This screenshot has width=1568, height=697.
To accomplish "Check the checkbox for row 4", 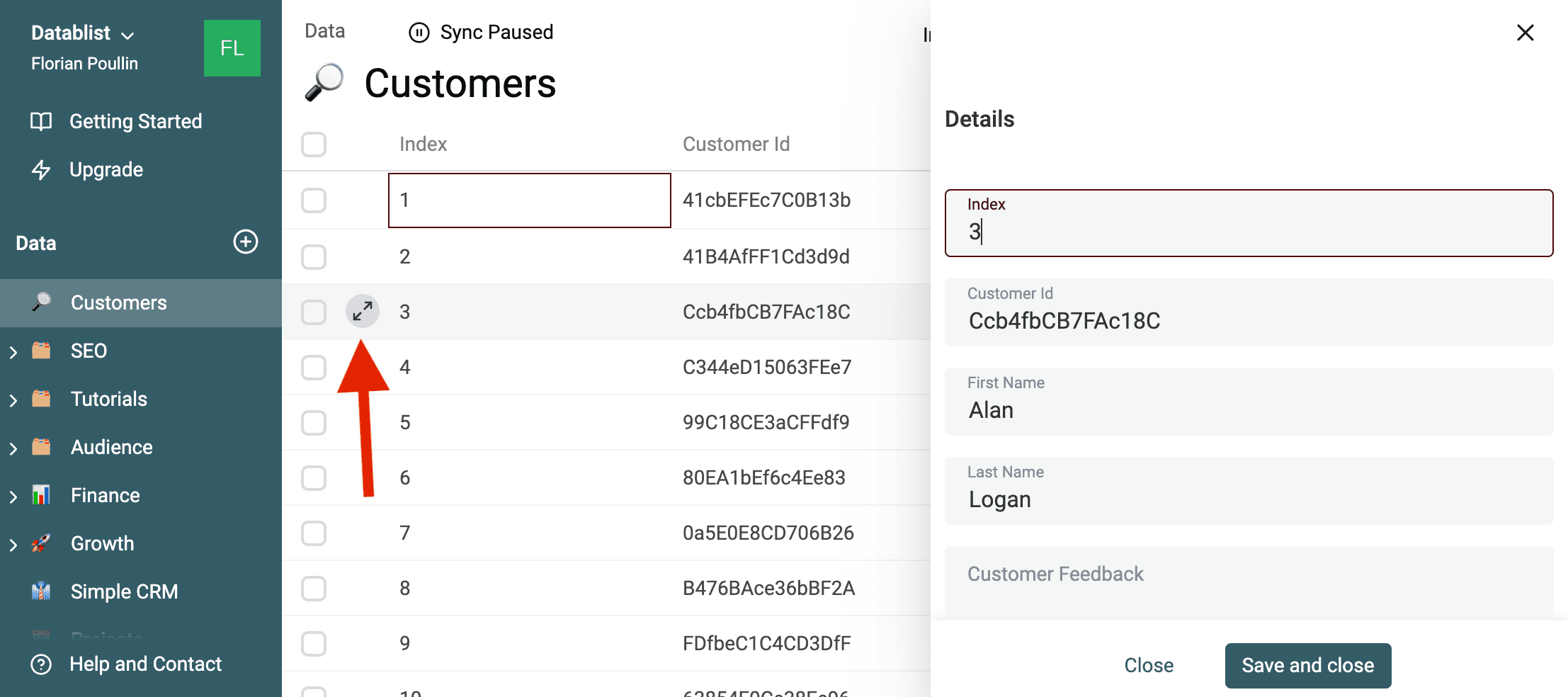I will (x=314, y=368).
